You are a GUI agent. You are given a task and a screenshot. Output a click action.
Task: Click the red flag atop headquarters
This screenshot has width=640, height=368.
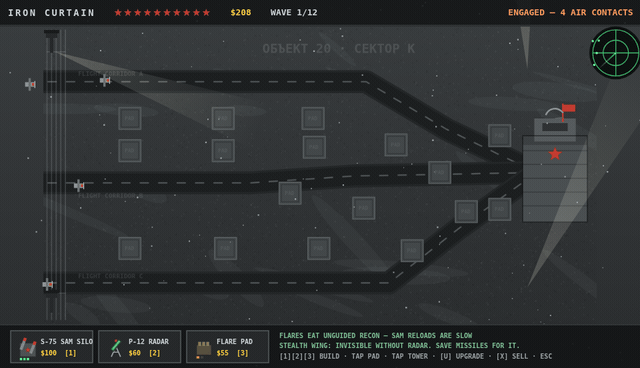(x=569, y=108)
